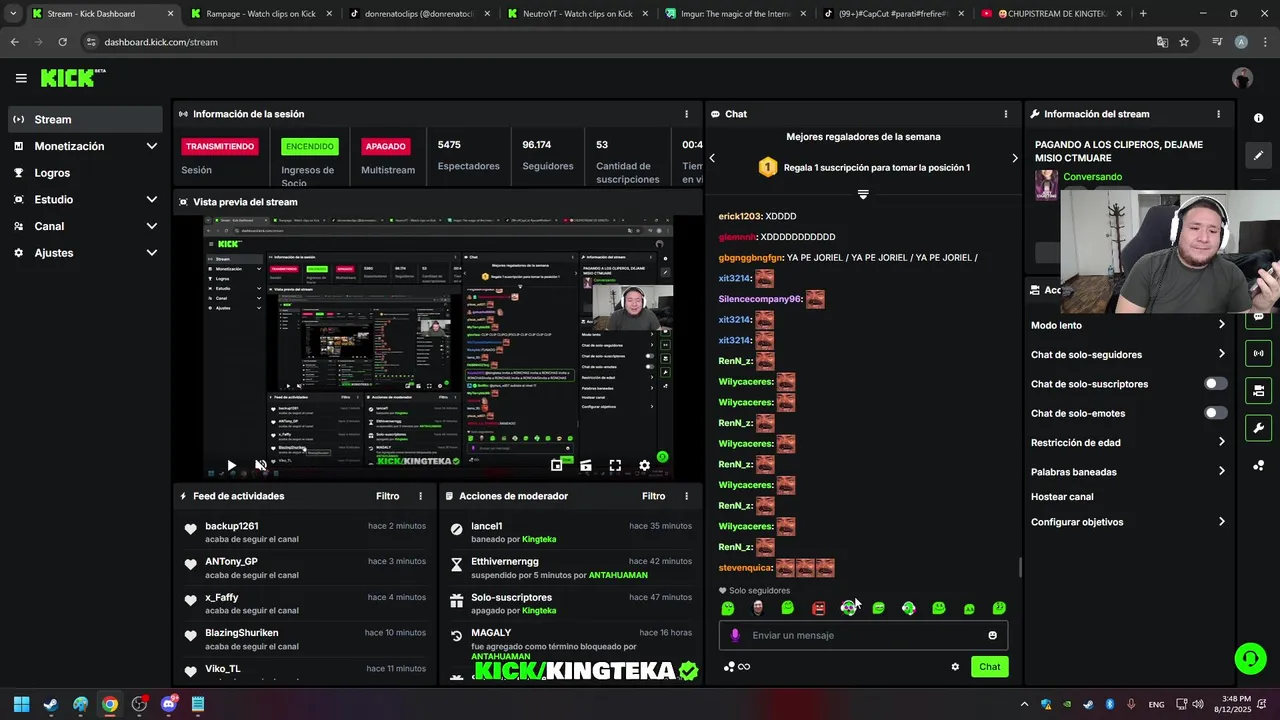1280x720 pixels.
Task: Switch to NeutroYT Watch clips browser tab
Action: pos(577,14)
